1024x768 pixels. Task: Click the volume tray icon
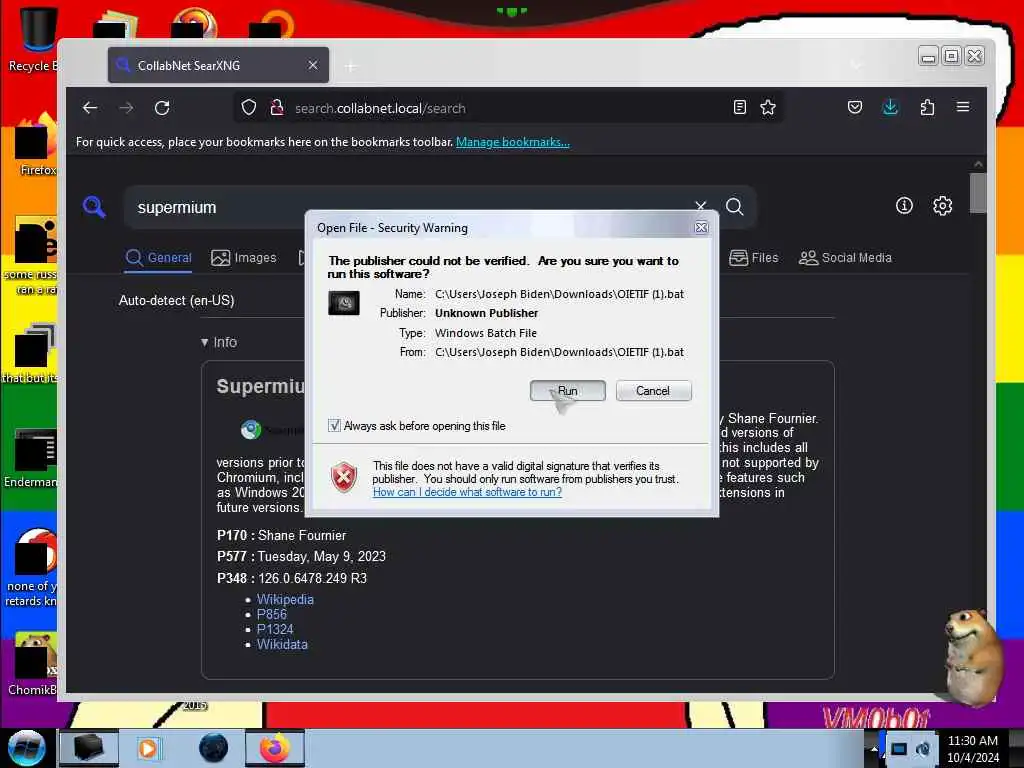(x=923, y=748)
